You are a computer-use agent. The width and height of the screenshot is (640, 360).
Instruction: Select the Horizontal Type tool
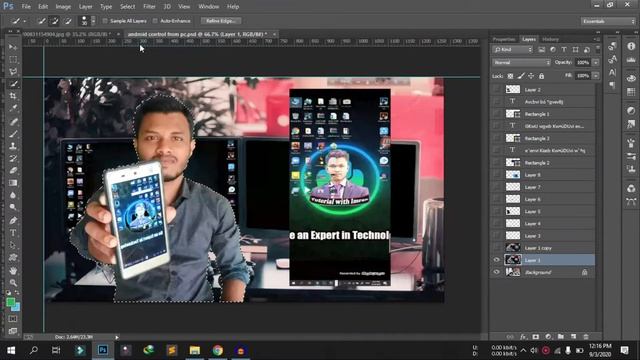coord(13,233)
